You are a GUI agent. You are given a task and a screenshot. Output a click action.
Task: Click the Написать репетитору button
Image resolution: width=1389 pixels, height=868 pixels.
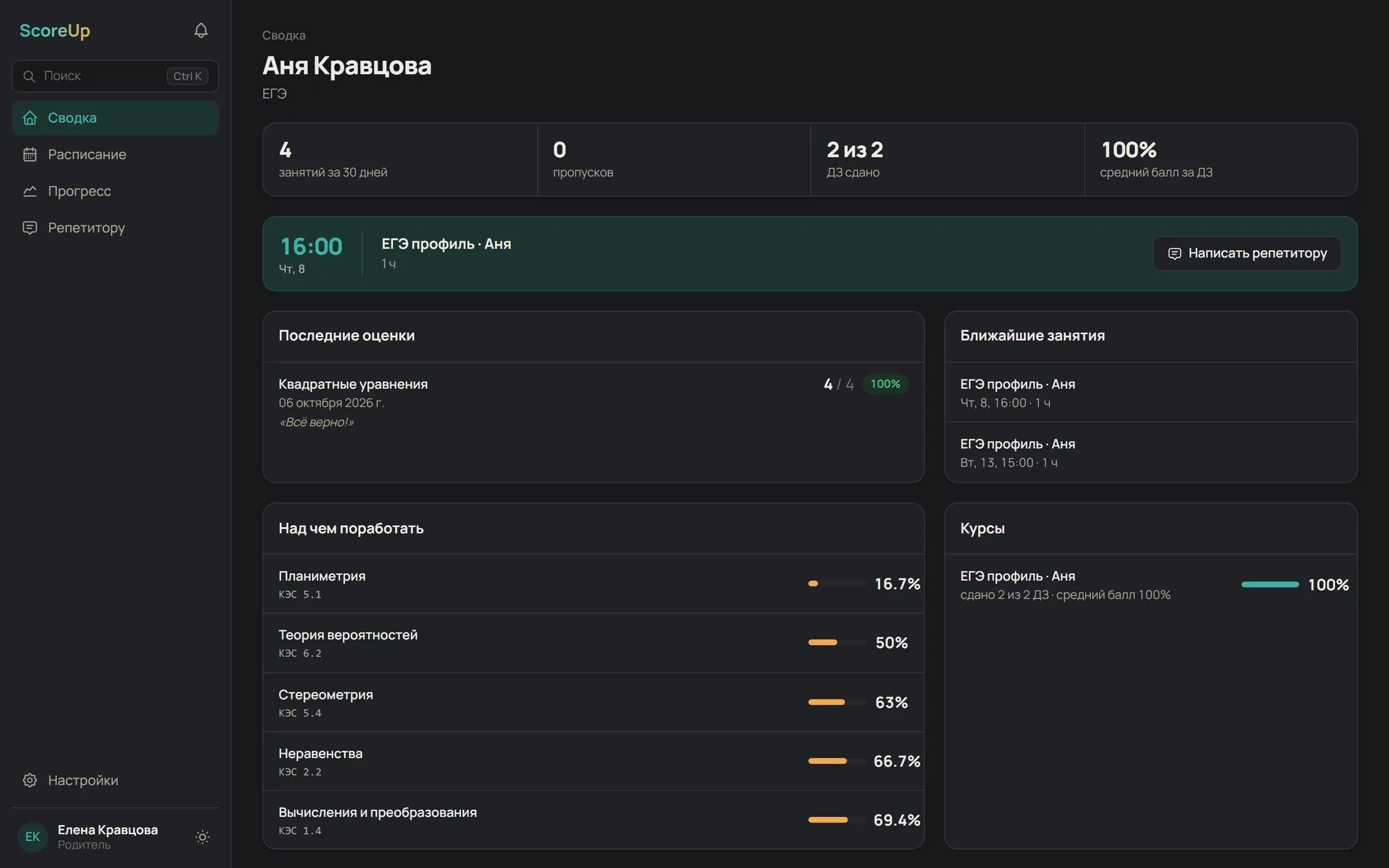coord(1247,254)
